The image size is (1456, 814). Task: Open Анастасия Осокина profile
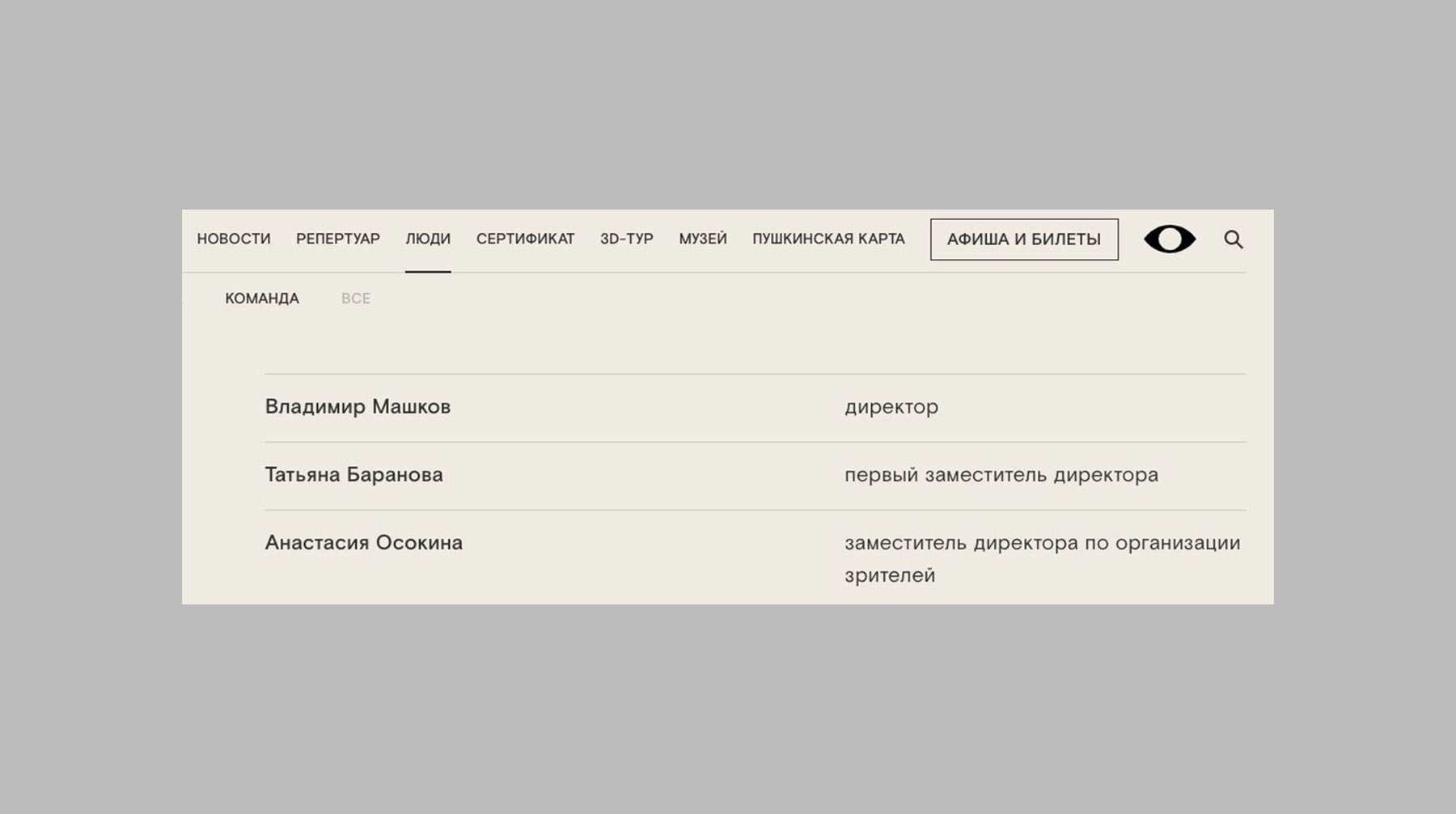point(364,543)
